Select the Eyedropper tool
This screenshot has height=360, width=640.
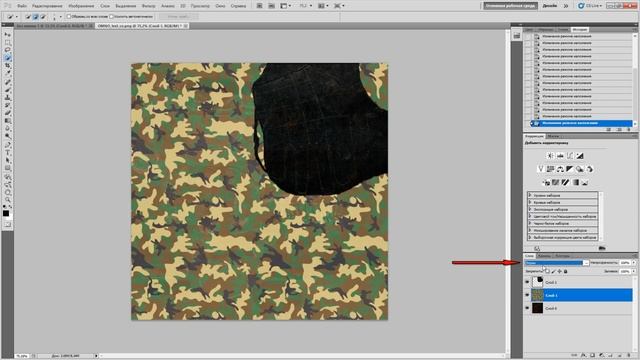click(7, 73)
